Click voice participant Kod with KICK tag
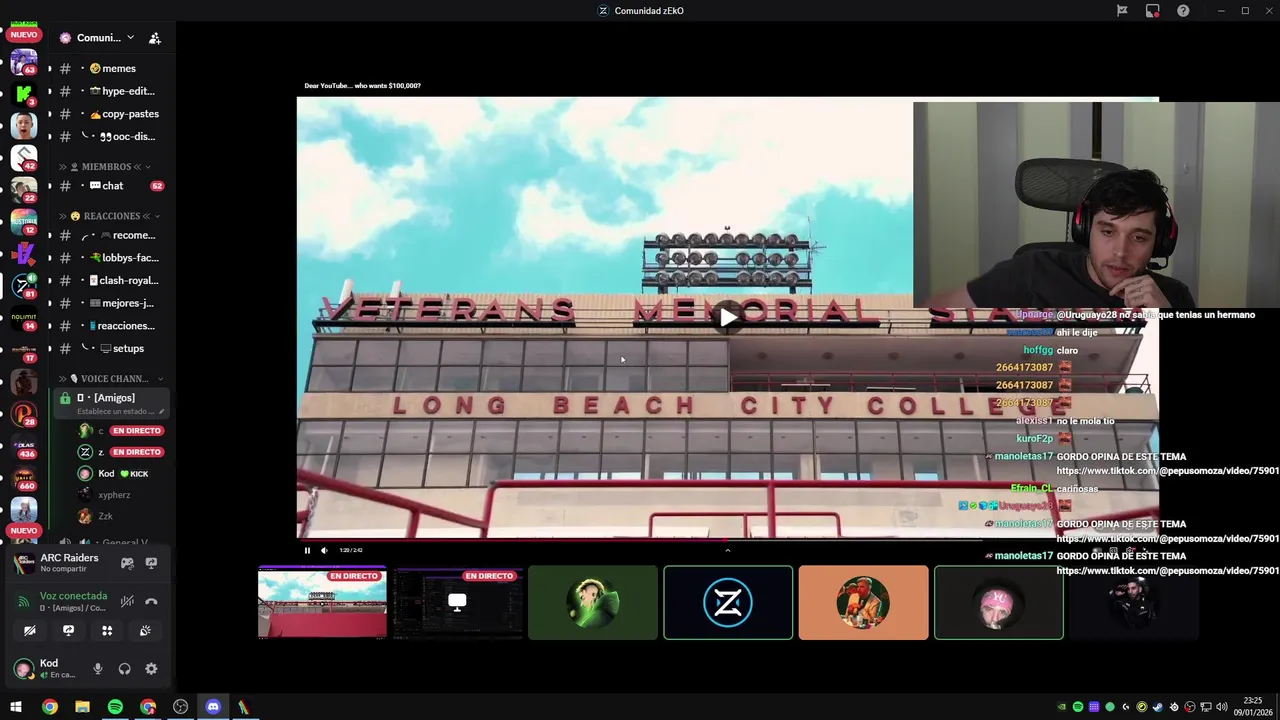 coord(114,474)
